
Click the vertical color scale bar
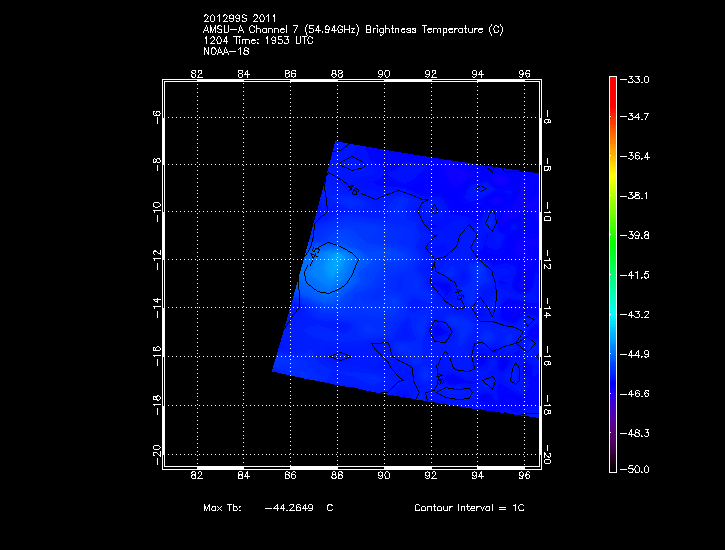tap(613, 273)
